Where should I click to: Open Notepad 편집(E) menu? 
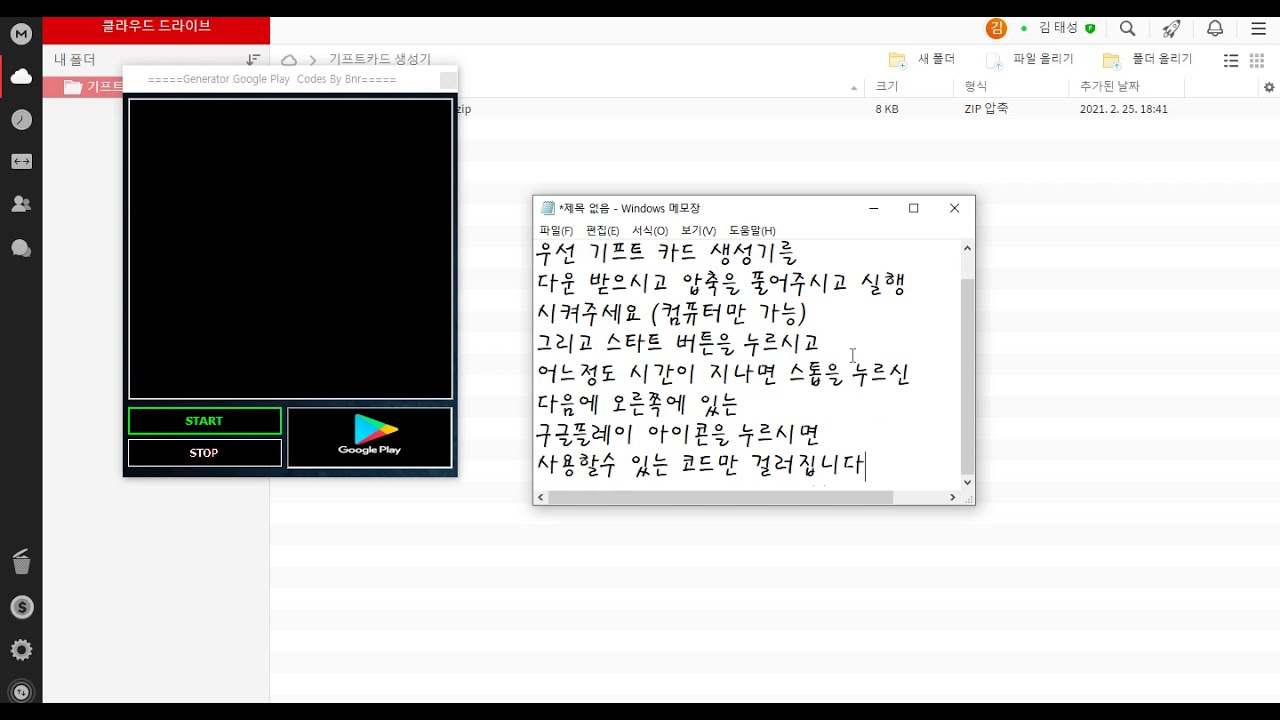pos(603,231)
